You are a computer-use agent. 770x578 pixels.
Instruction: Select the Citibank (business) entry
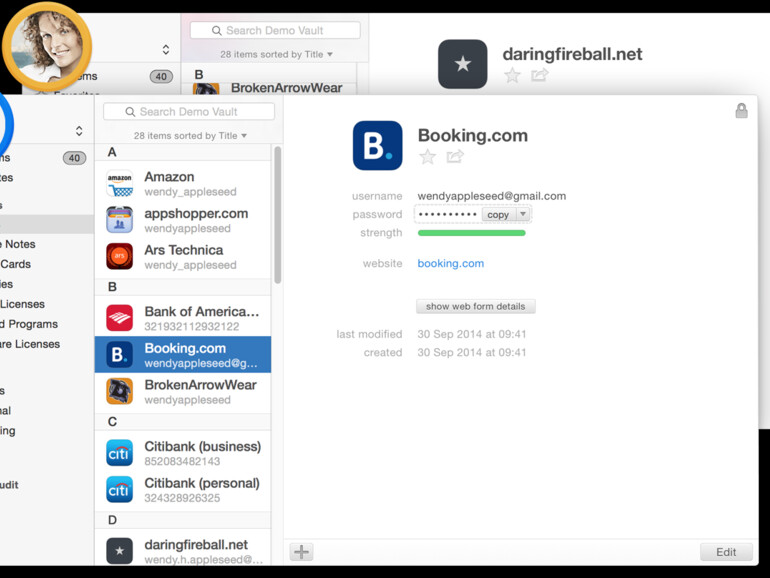pos(183,453)
